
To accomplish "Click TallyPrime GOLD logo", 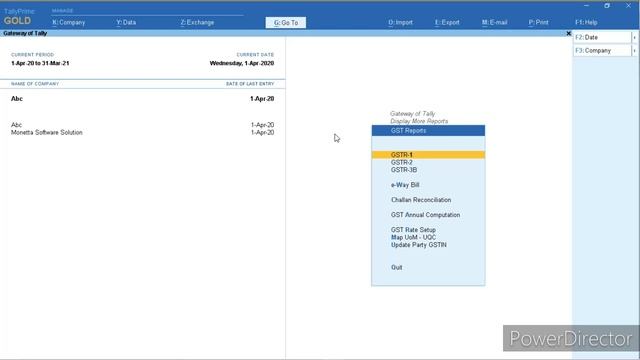I will [x=19, y=17].
